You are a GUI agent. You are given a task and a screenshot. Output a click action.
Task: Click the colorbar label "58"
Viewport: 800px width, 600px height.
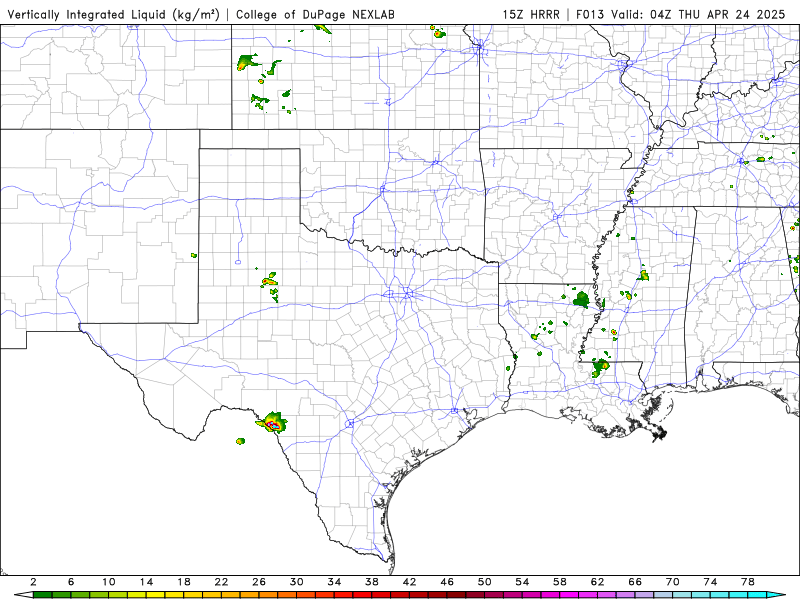click(x=560, y=582)
